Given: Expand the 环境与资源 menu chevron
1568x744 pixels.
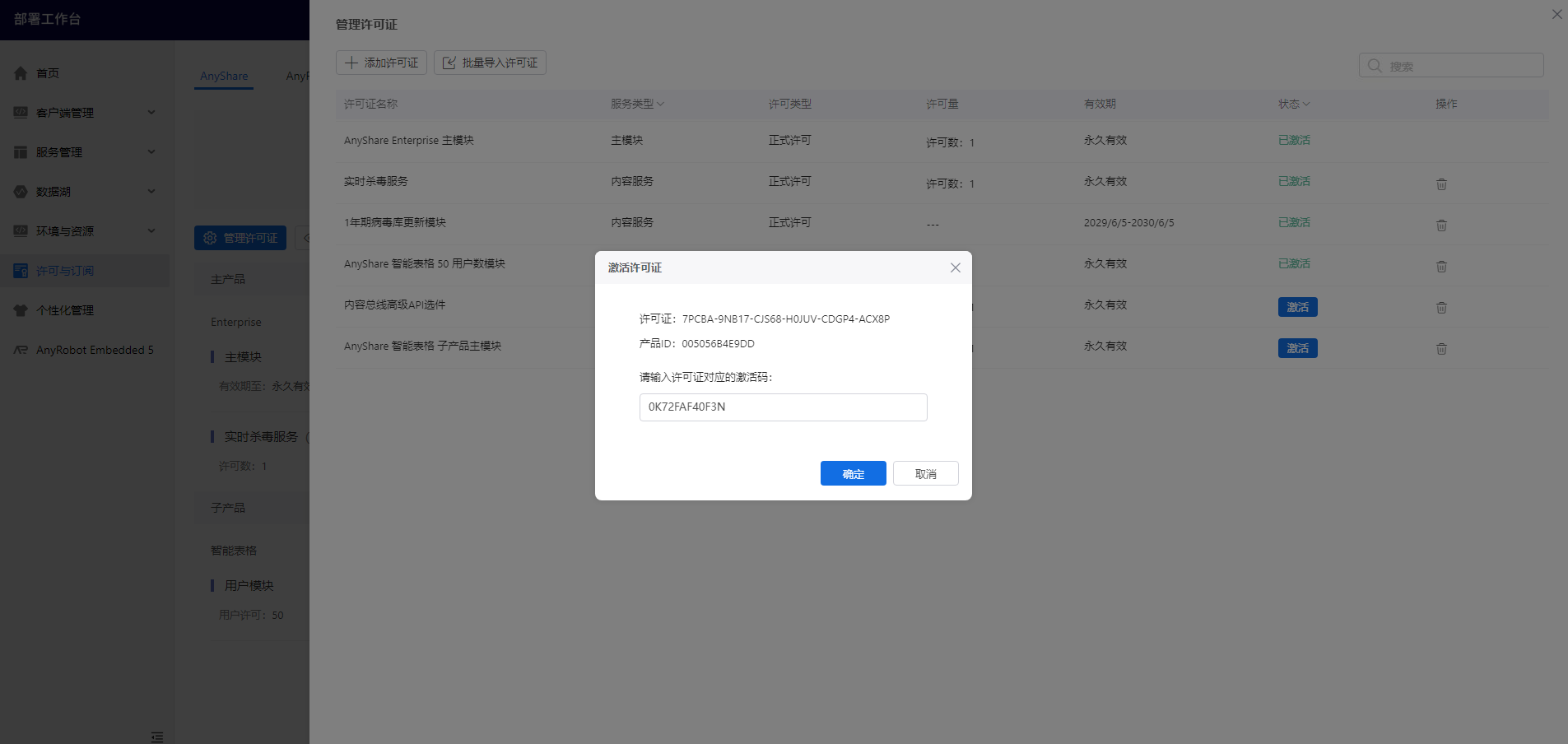Looking at the screenshot, I should (151, 231).
